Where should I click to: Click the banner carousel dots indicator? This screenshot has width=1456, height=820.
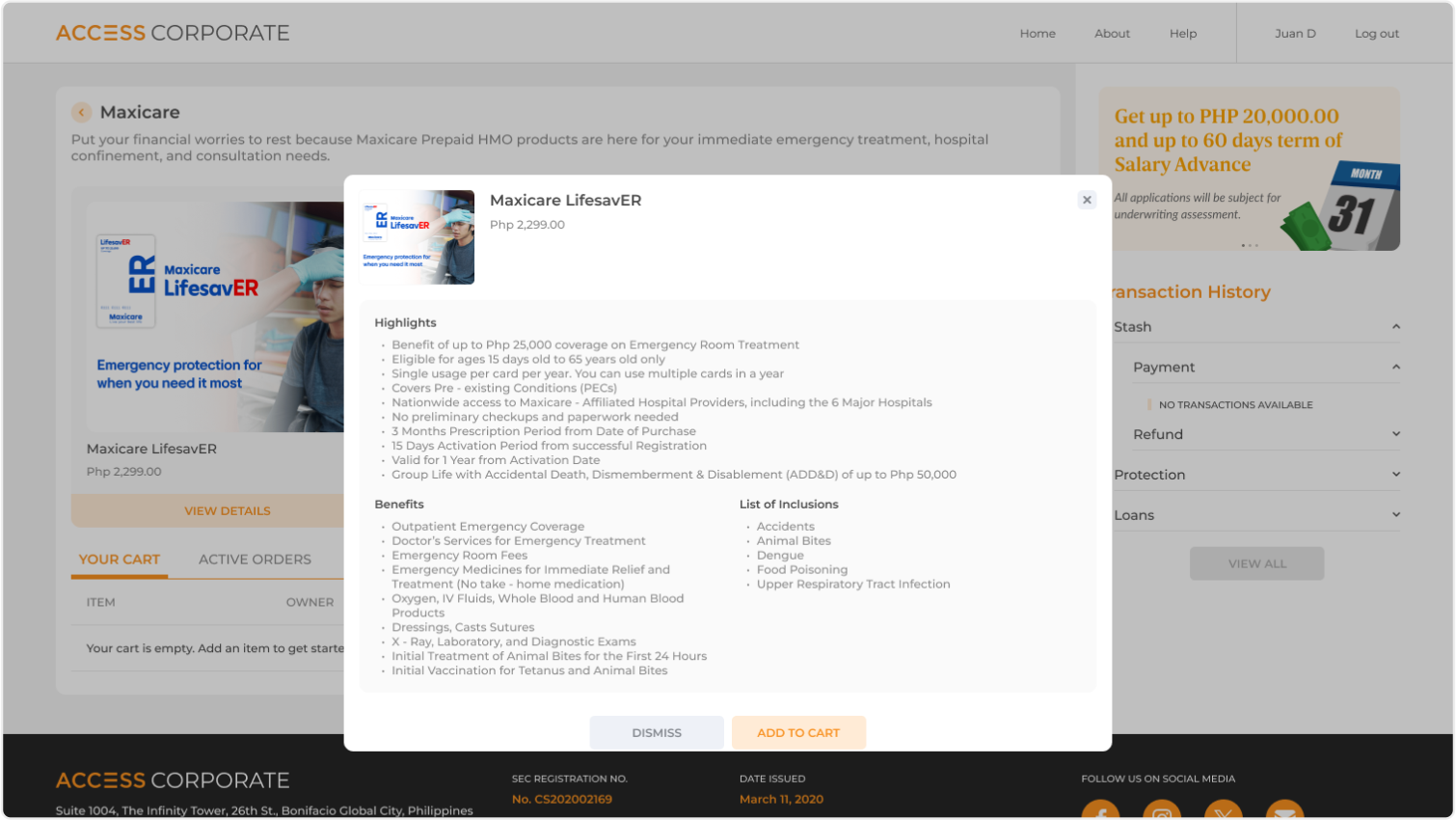click(x=1250, y=246)
